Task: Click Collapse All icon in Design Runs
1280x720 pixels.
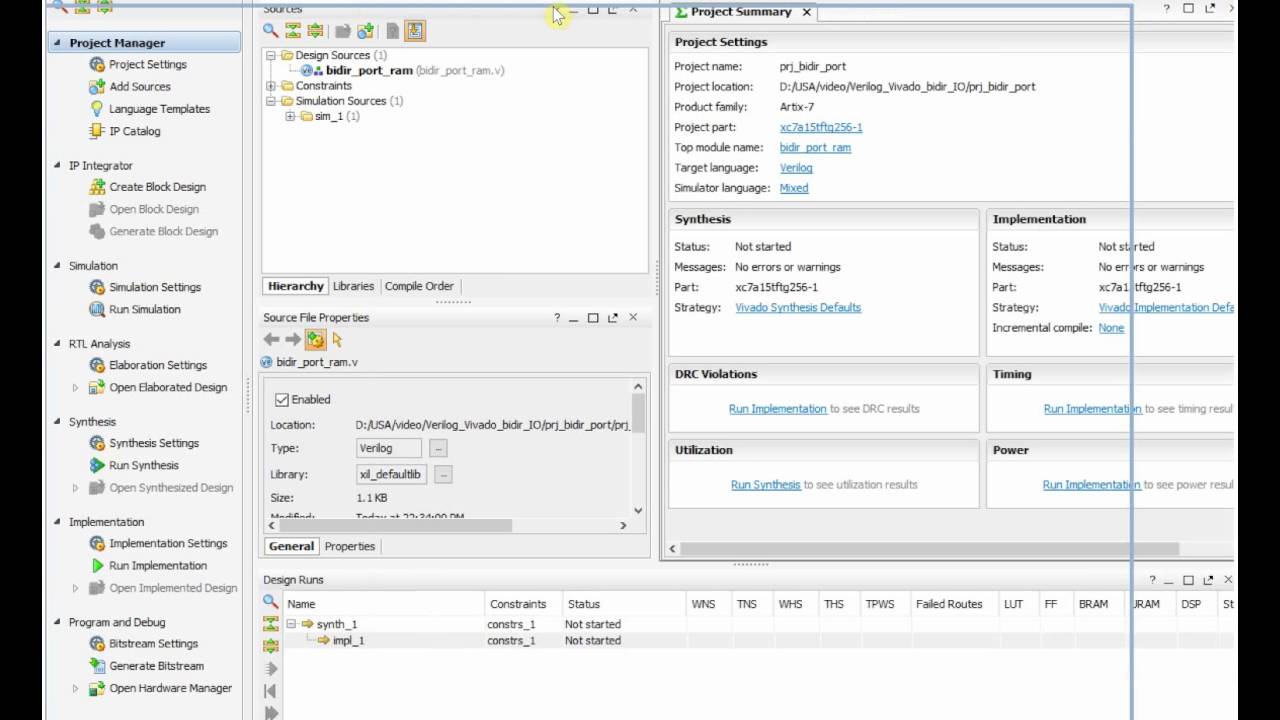Action: coord(270,624)
